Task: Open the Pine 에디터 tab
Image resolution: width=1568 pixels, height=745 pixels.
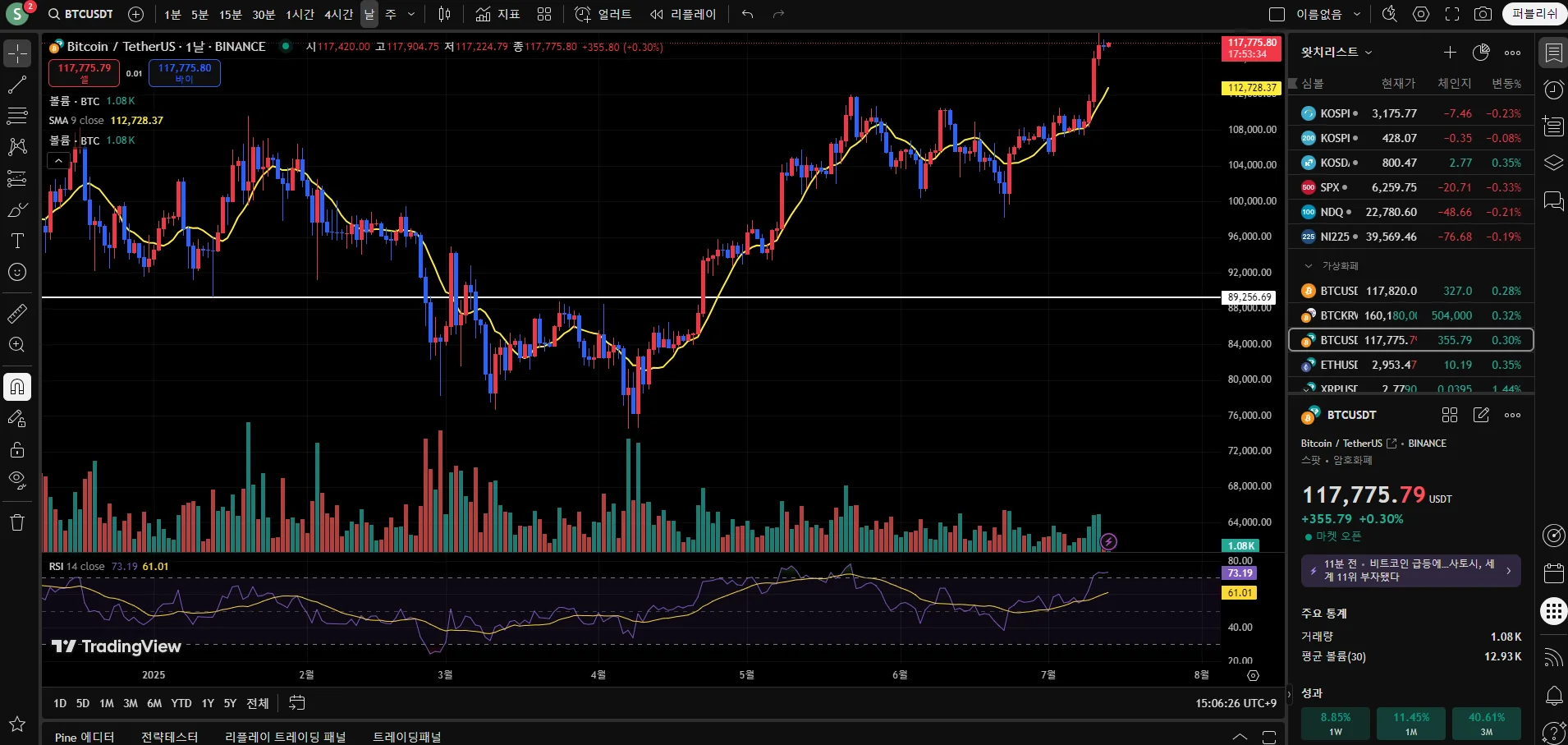Action: [85, 737]
